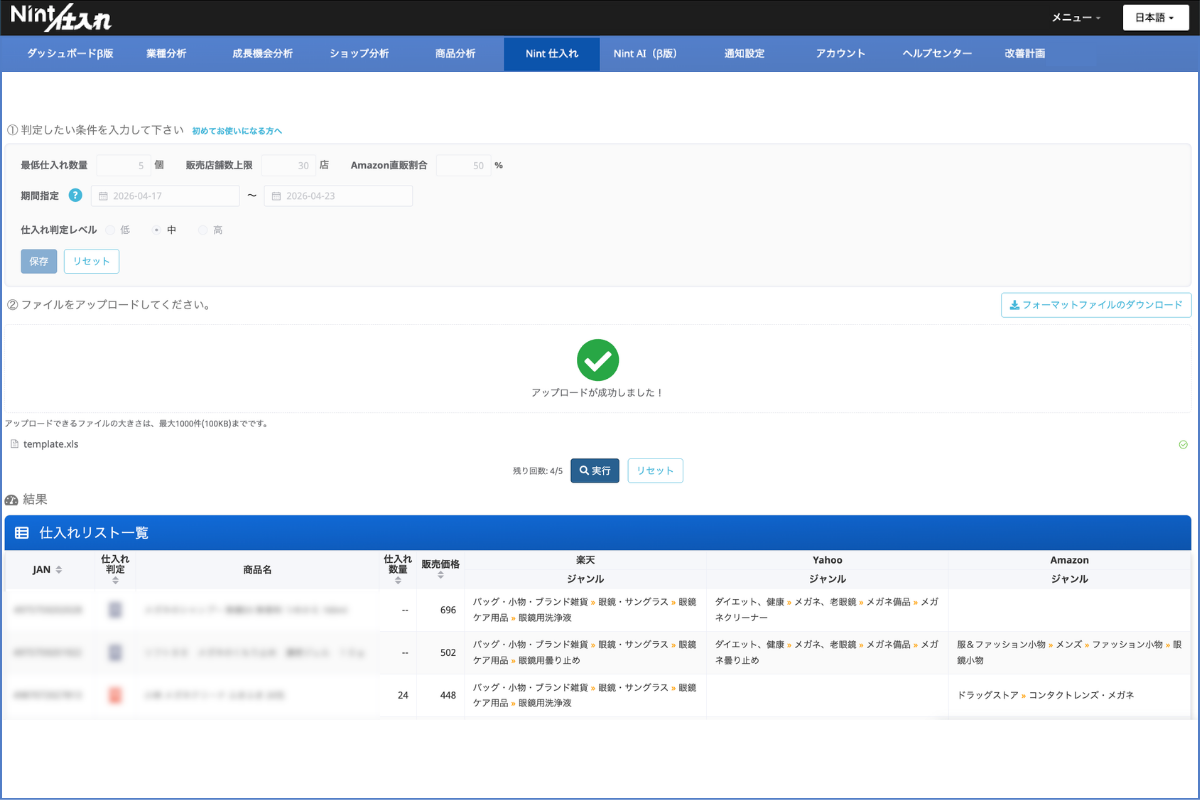Click the Yahoo column group header
This screenshot has height=800, width=1200.
[x=827, y=560]
